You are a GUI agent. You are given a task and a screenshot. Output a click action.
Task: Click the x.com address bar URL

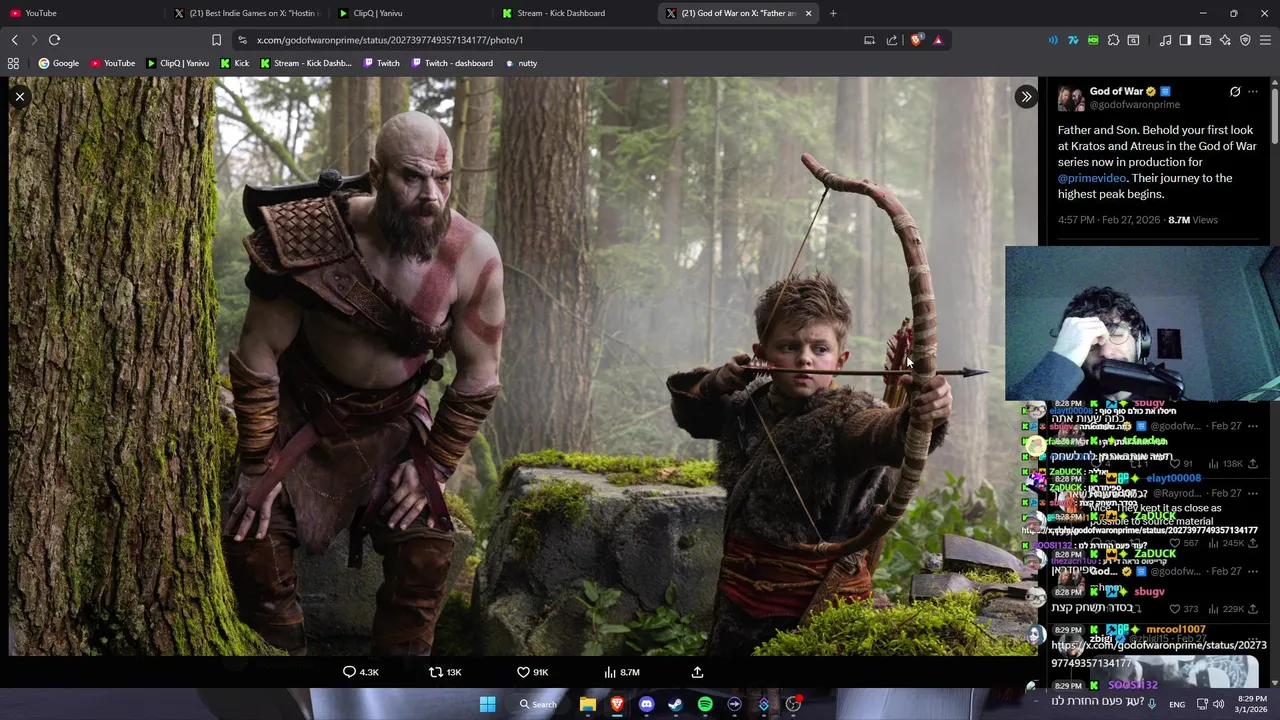pos(390,40)
